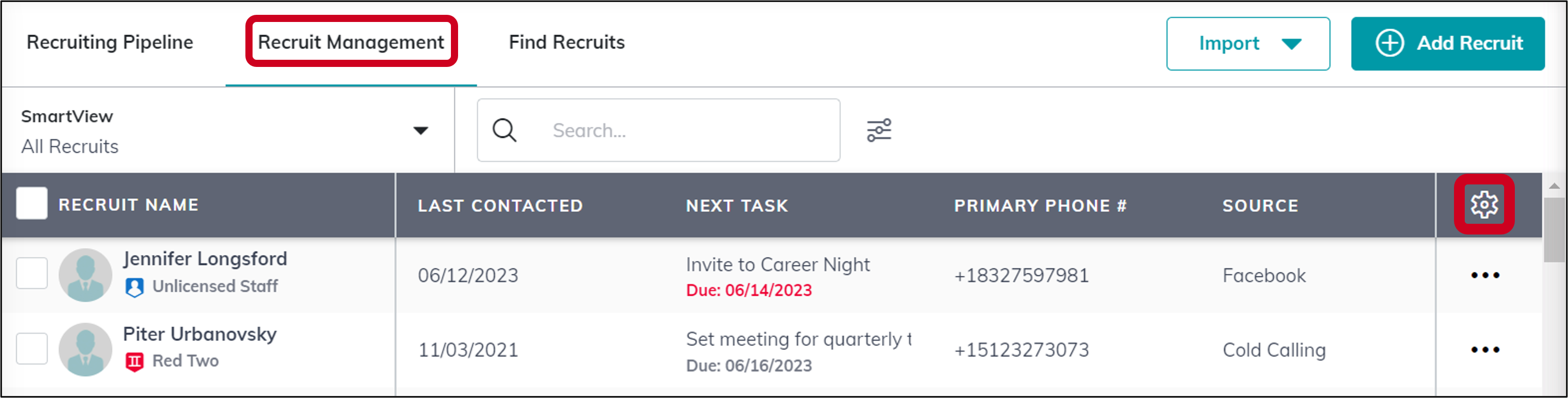Switch to the Find Recruits tab
This screenshot has width=1568, height=398.
tap(566, 42)
